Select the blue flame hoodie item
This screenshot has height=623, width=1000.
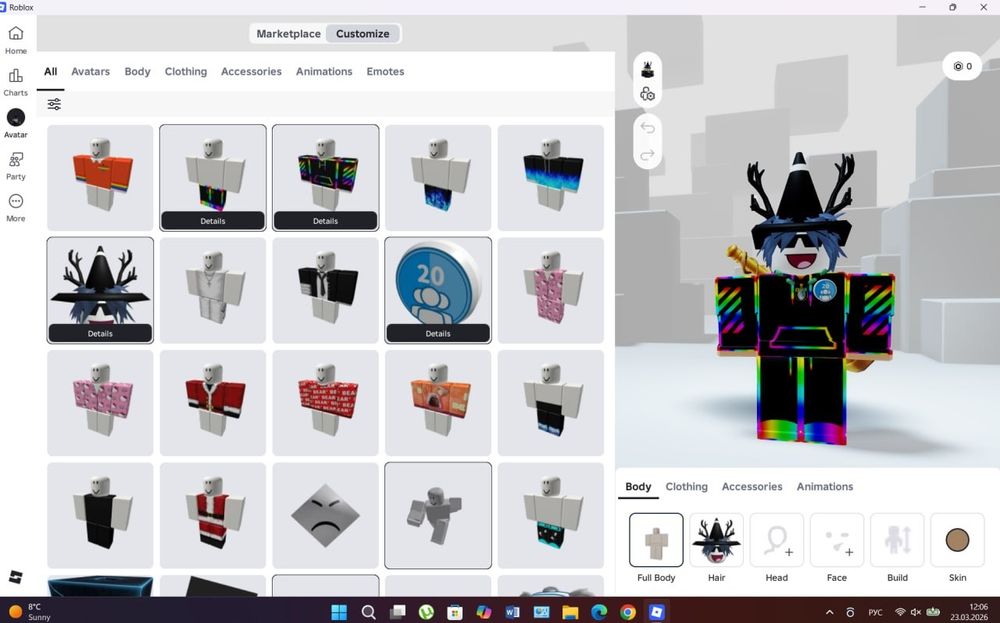click(x=550, y=177)
